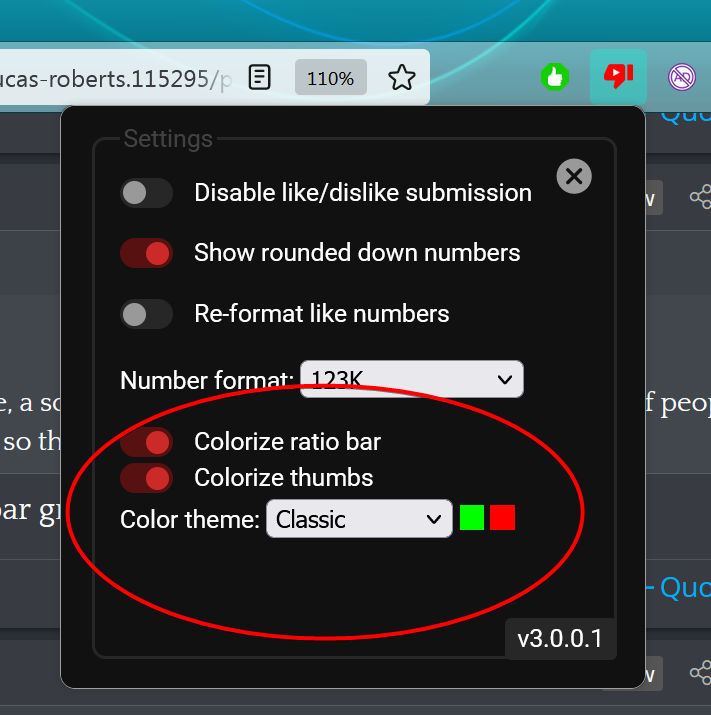This screenshot has height=715, width=711.
Task: Bookmark this page with the star icon
Action: [402, 78]
